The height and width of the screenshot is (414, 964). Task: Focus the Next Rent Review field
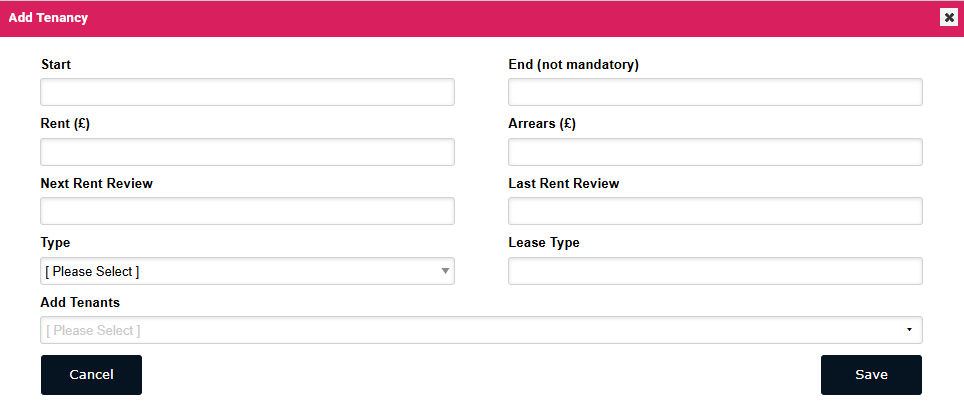point(247,211)
